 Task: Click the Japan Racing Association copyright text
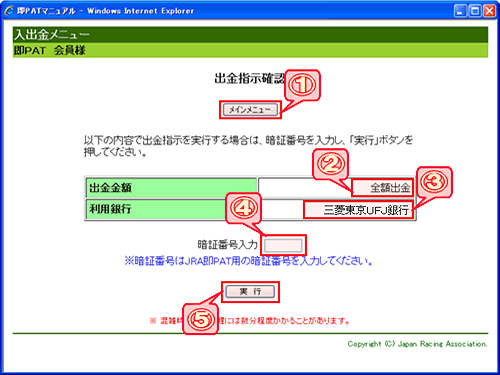[x=417, y=344]
